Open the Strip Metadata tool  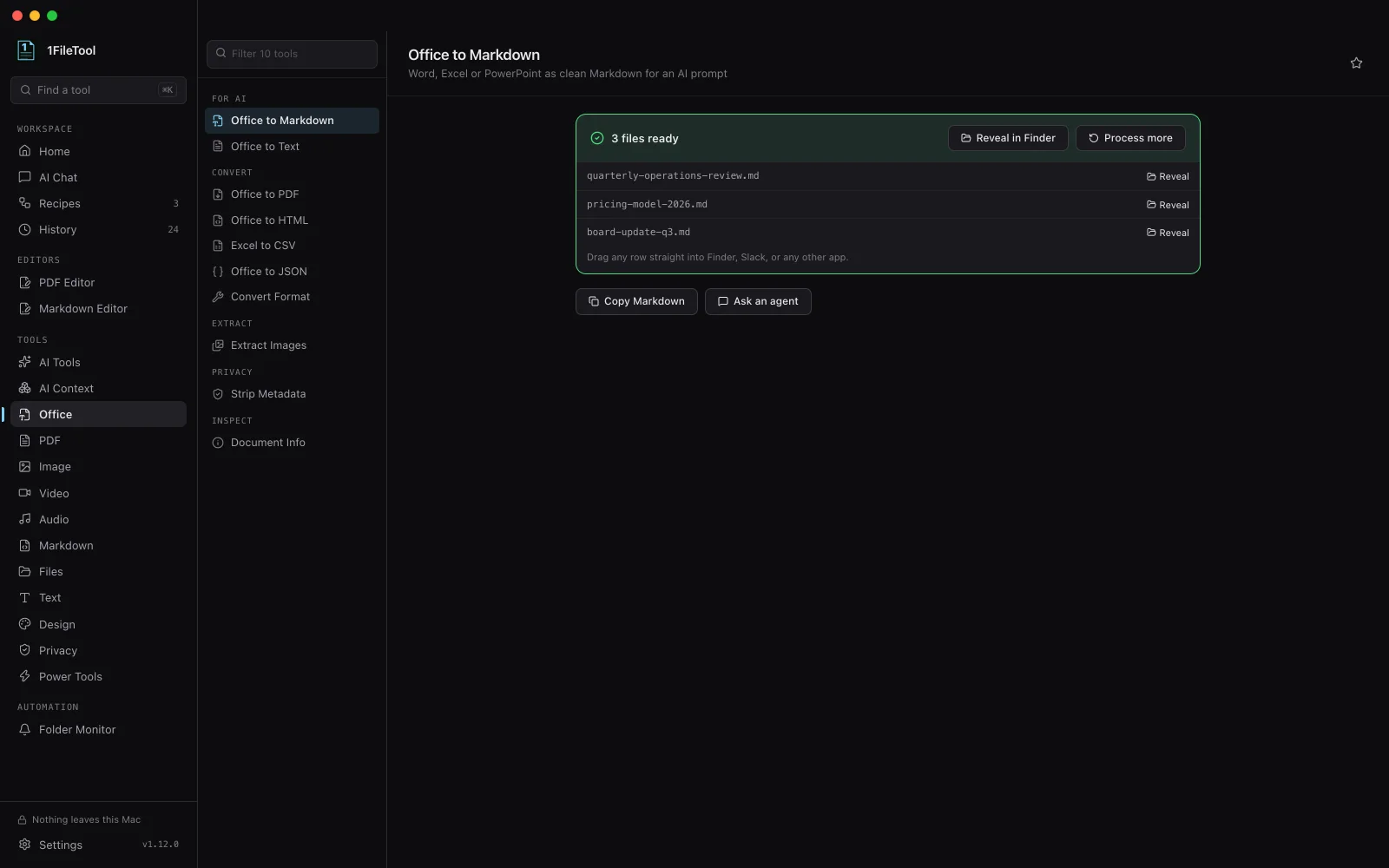click(x=292, y=394)
